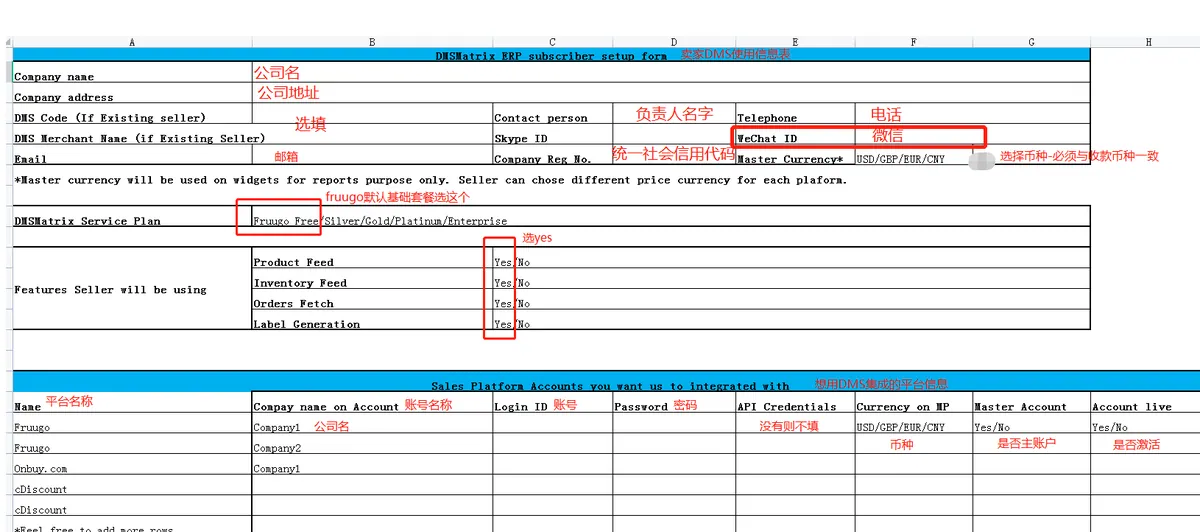Viewport: 1200px width, 532px height.
Task: Click 'DMS Merchant Name (if Existing Seller)' cell
Action: [x=132, y=135]
